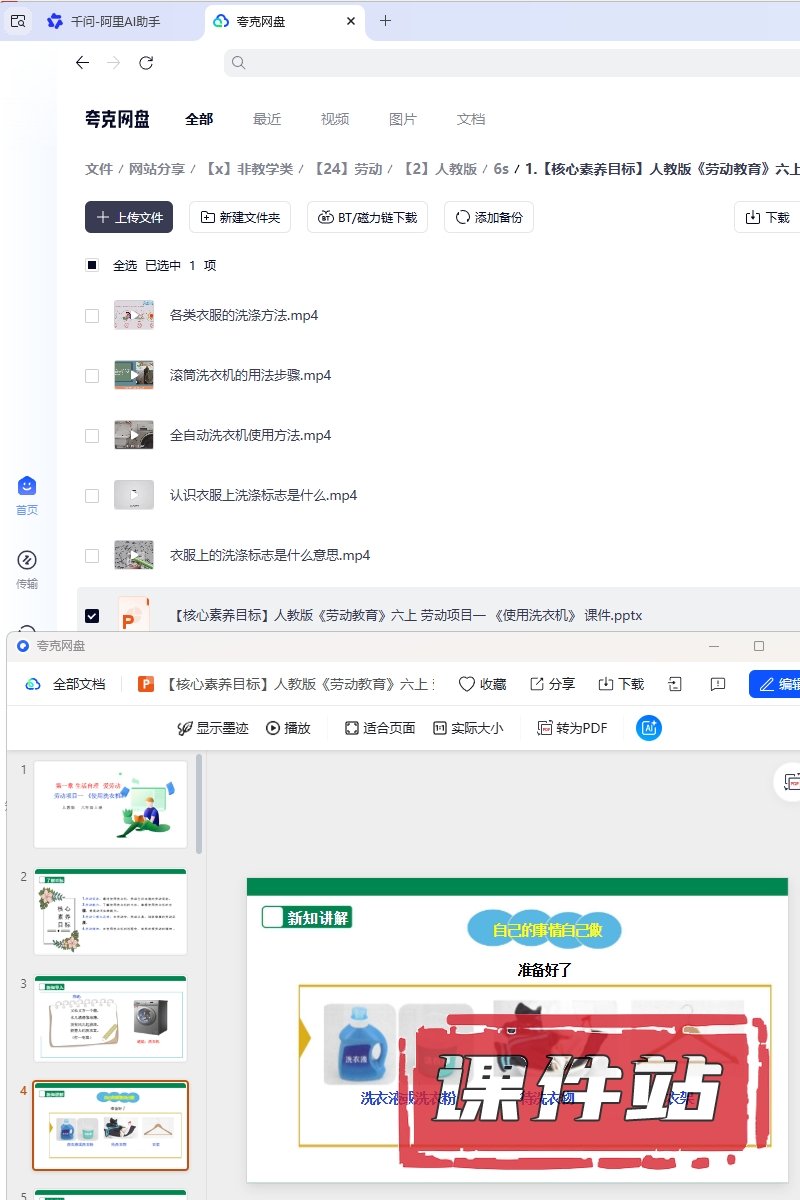This screenshot has height=1200, width=800.
Task: Open the blue AI assistant icon
Action: pyautogui.click(x=649, y=728)
